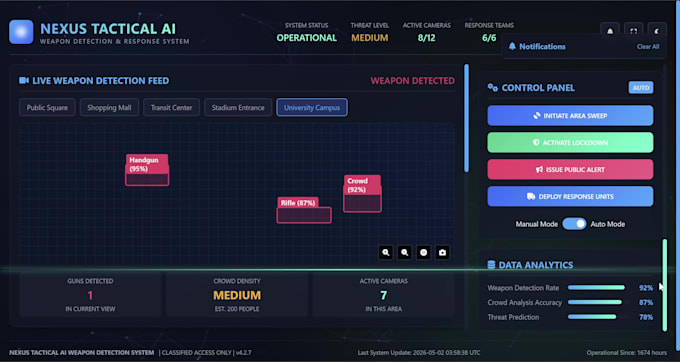Select the Crowd (92%) detection box
The height and width of the screenshot is (362, 680).
click(363, 193)
